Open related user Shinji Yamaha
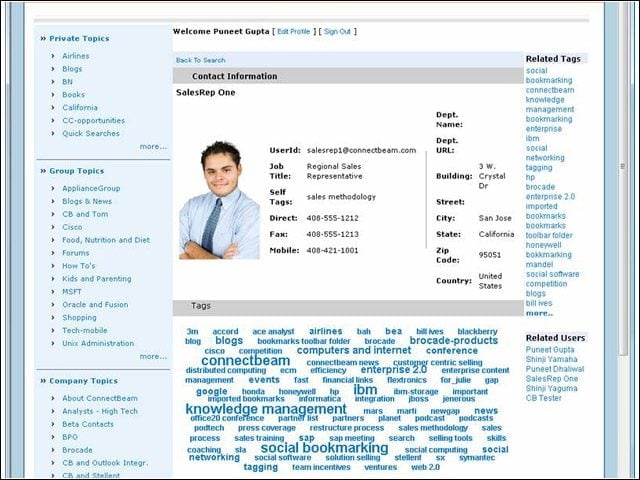Image resolution: width=640 pixels, height=480 pixels. click(x=551, y=360)
